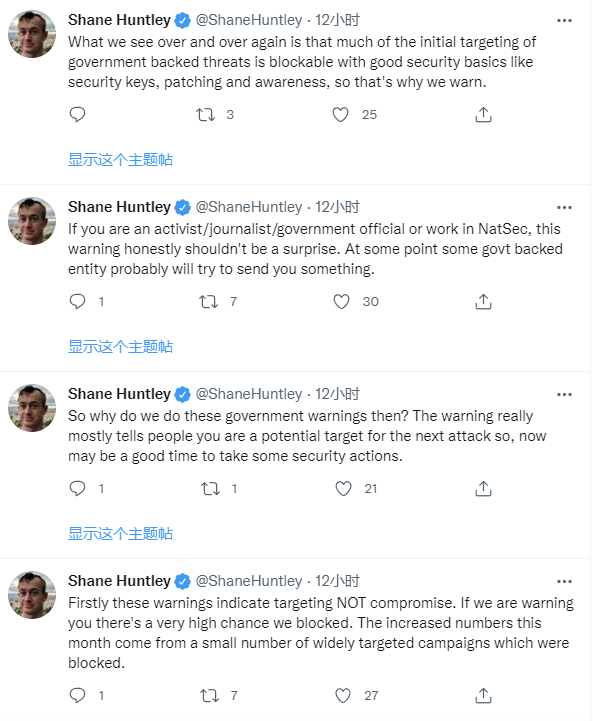Retweet the NatSec warning tweet
593x721 pixels.
[208, 302]
